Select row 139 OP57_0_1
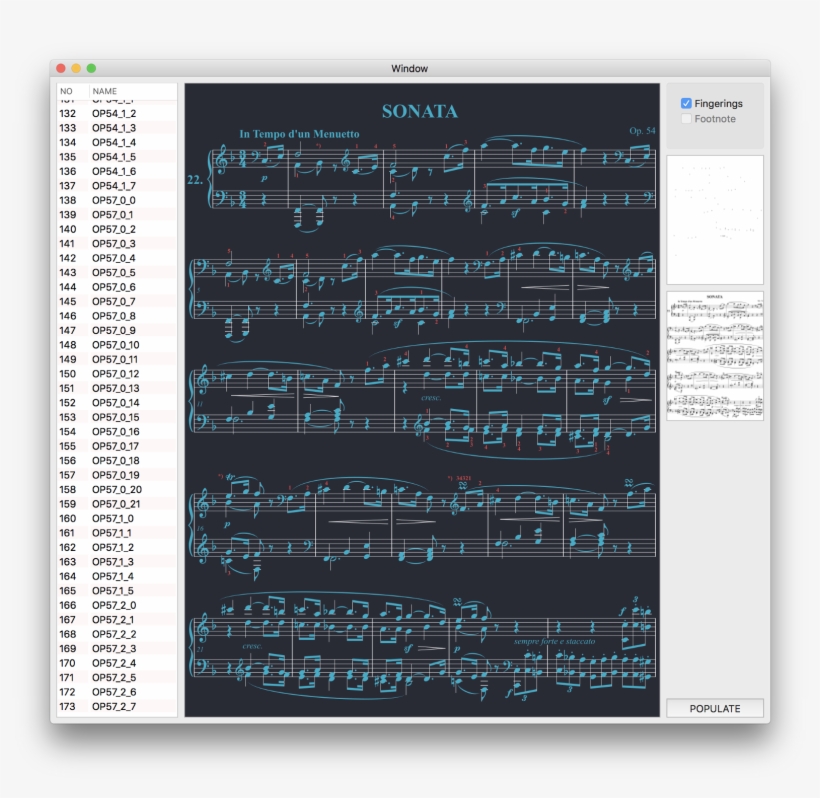The image size is (820, 798). 117,215
